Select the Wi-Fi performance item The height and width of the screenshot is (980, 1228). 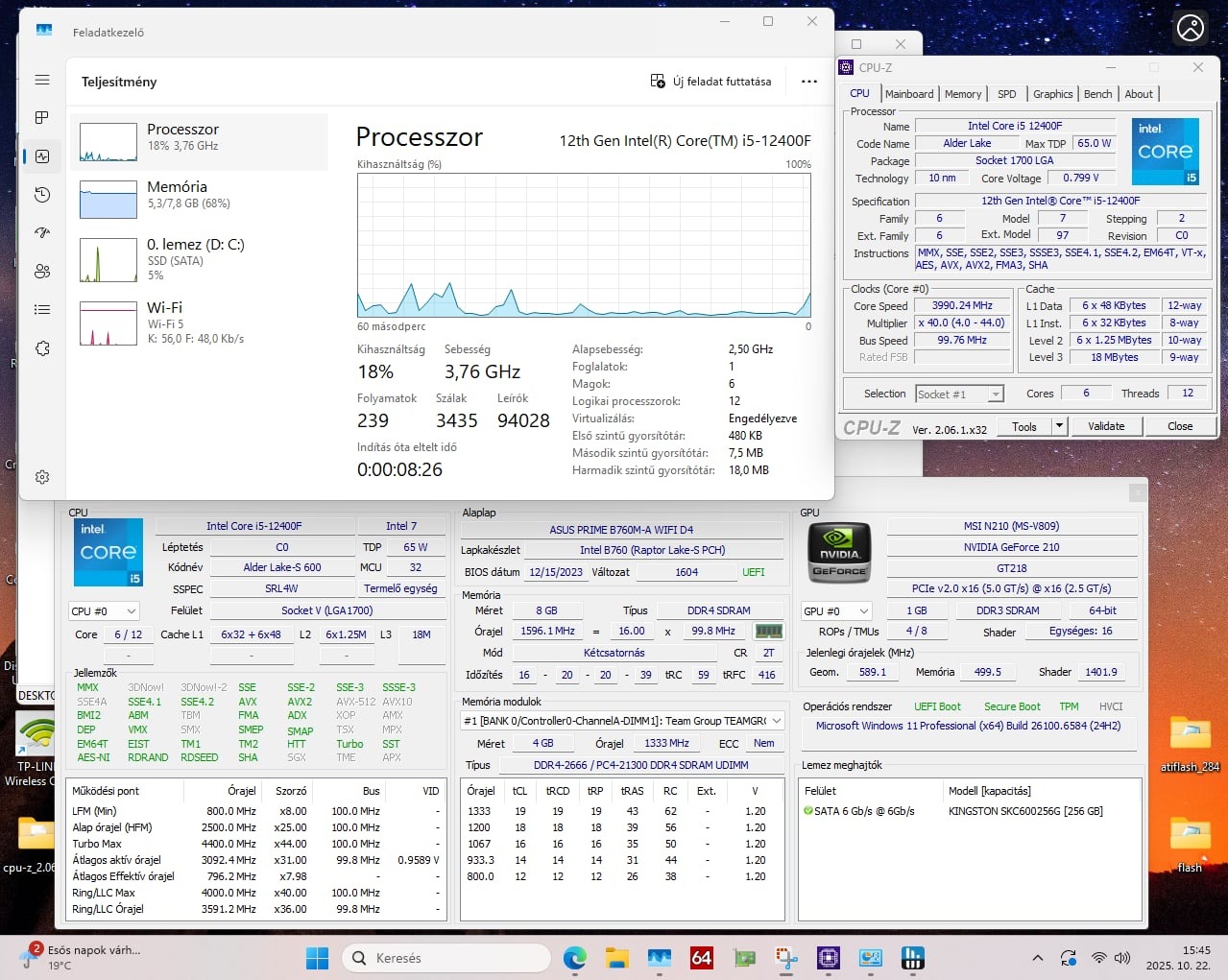tap(200, 323)
